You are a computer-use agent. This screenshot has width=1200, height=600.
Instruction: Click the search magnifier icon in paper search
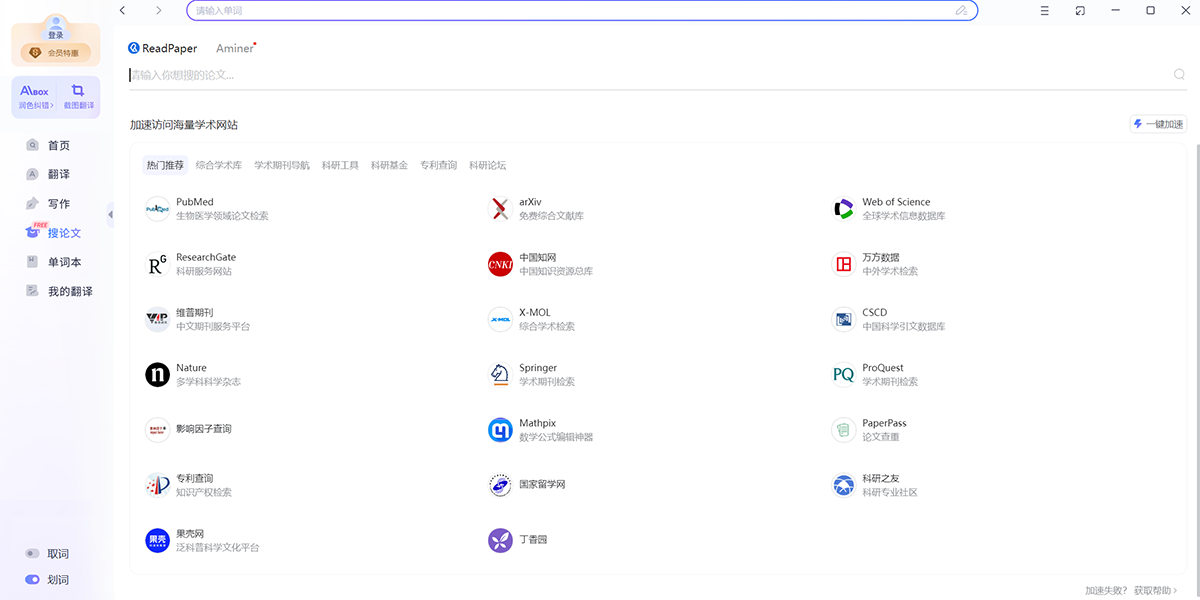pos(1179,75)
